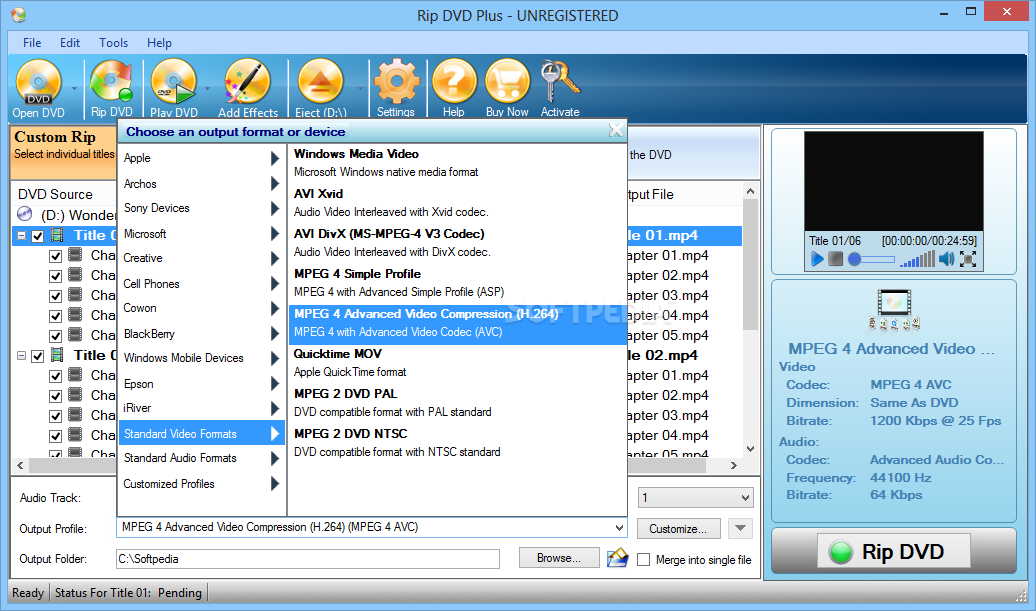
Task: Open the Help menu
Action: pyautogui.click(x=159, y=43)
